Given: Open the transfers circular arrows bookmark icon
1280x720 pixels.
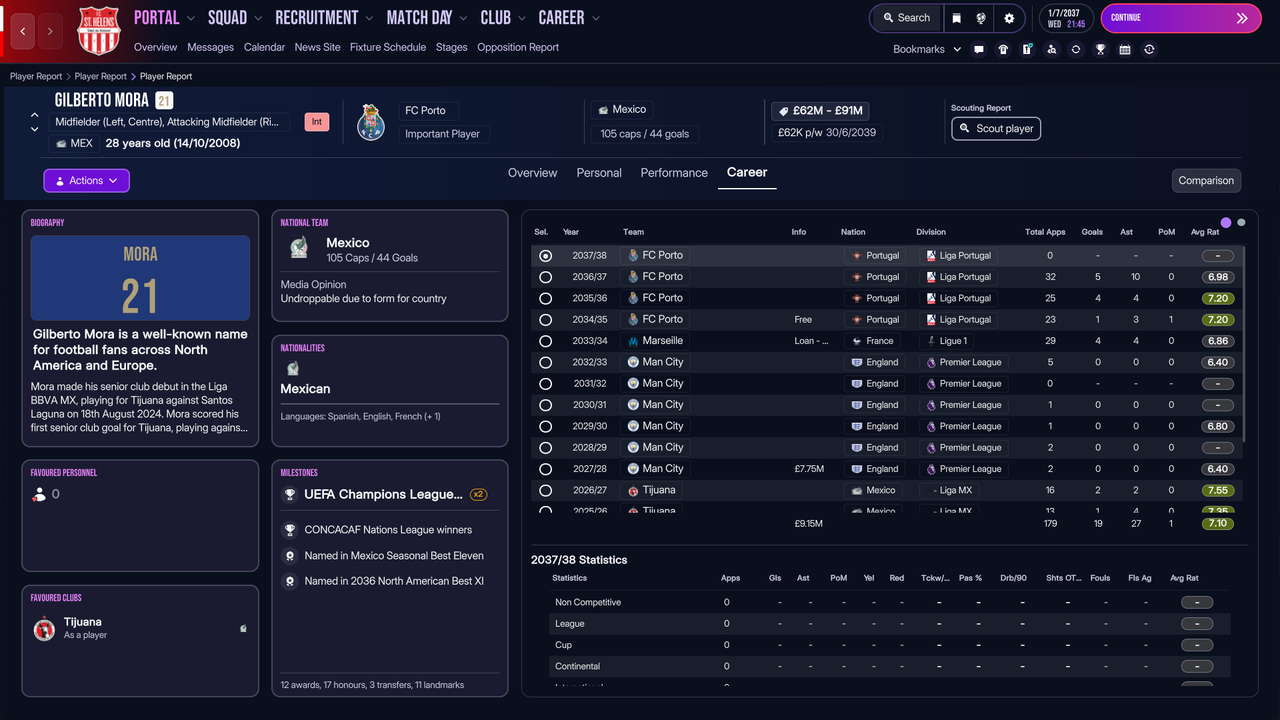Looking at the screenshot, I should [x=1076, y=49].
